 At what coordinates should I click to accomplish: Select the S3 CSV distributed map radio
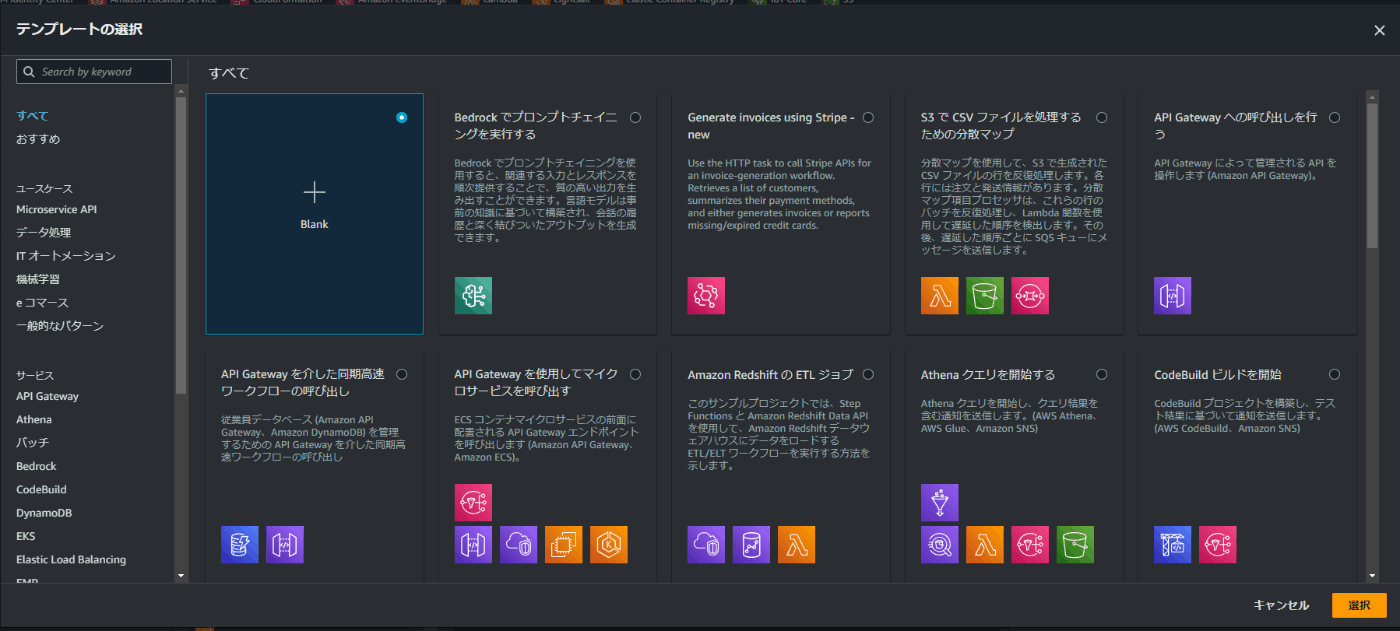coord(1102,117)
